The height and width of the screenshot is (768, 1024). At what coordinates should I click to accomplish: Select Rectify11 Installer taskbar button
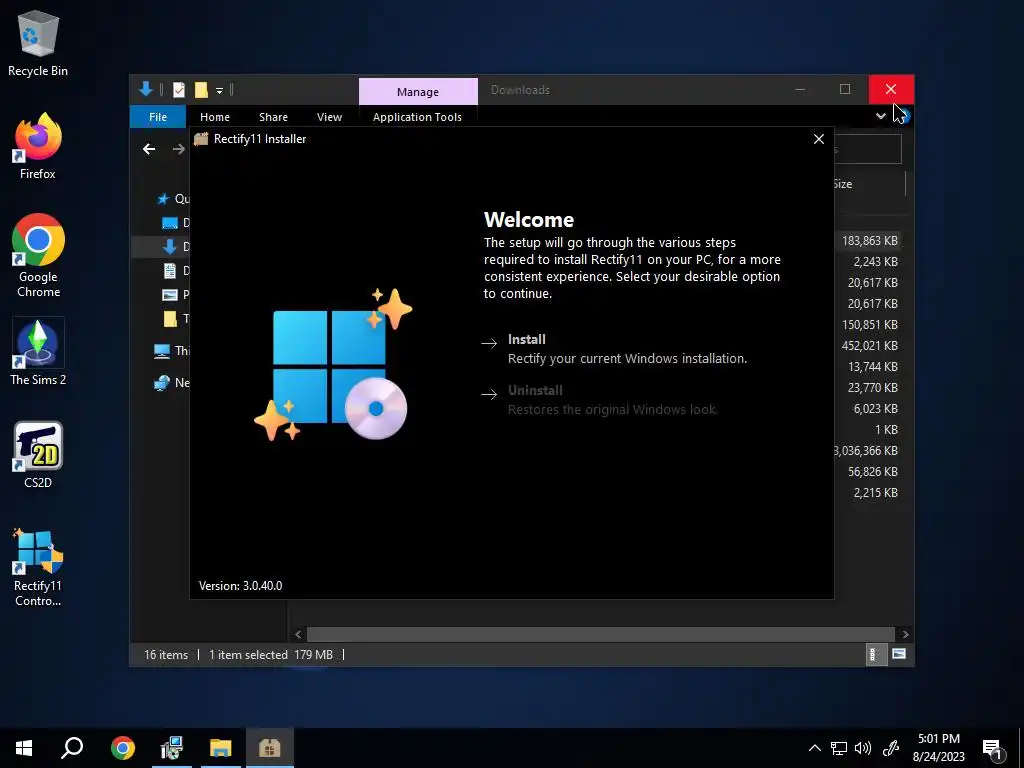(270, 748)
